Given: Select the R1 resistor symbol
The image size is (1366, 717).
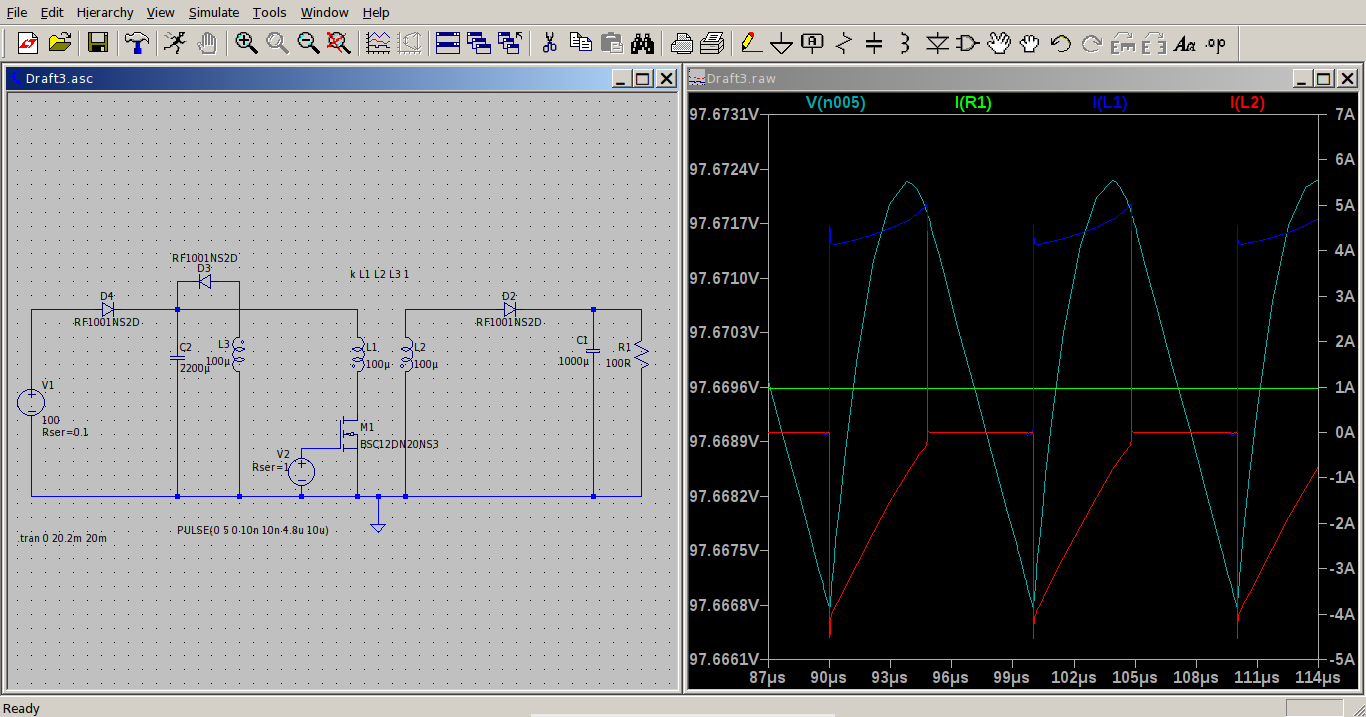Looking at the screenshot, I should pyautogui.click(x=640, y=355).
